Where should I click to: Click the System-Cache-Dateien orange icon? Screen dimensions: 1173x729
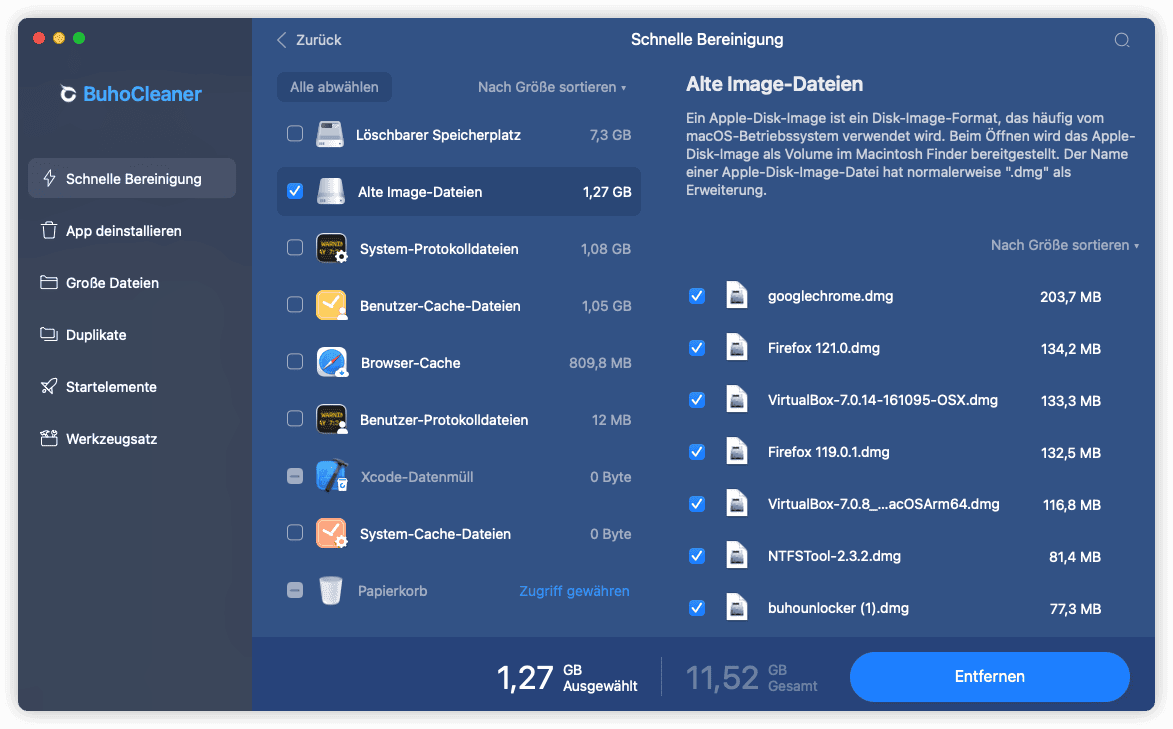tap(331, 533)
